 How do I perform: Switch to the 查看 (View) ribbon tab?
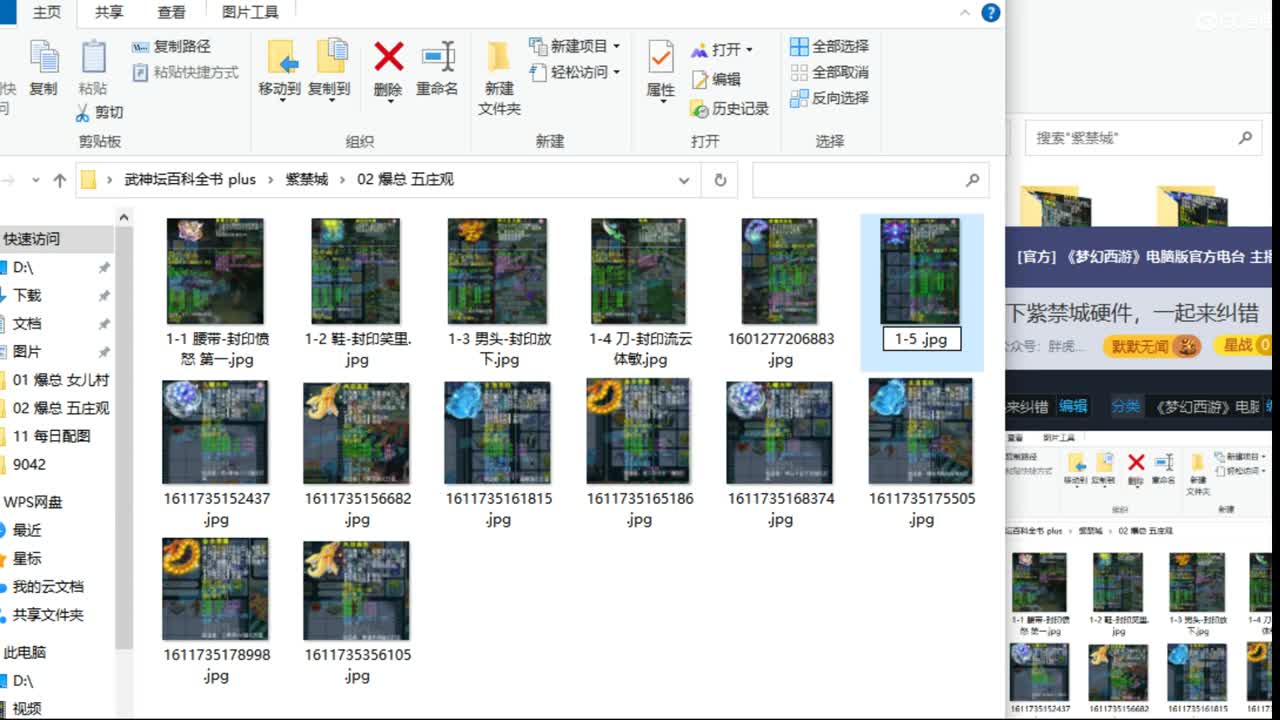171,12
